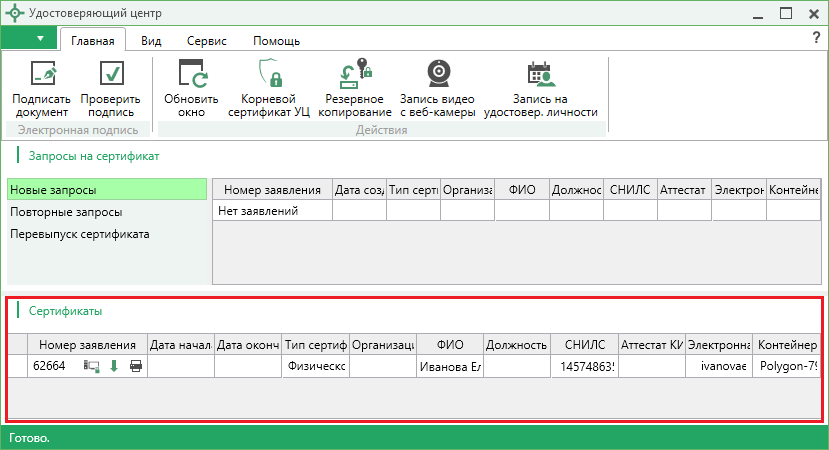Click the Проверить подпись icon
Image resolution: width=829 pixels, height=450 pixels.
click(x=110, y=75)
